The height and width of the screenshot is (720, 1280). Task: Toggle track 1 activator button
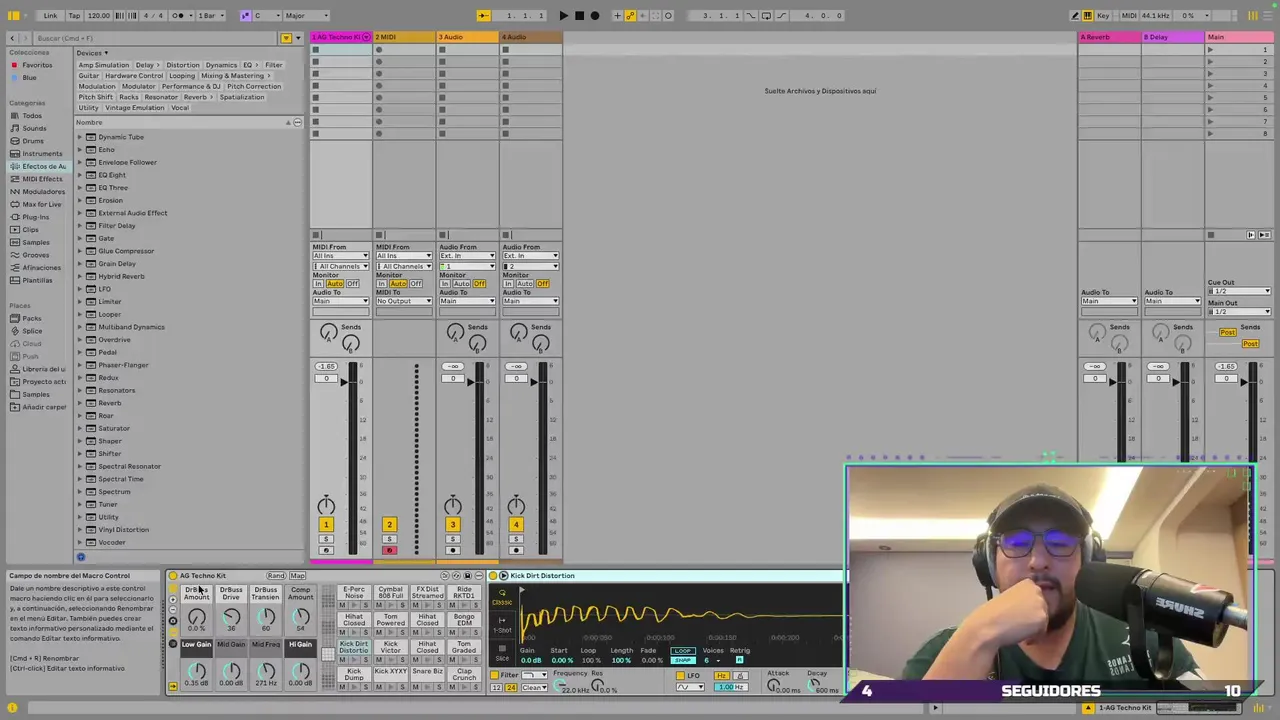pos(326,524)
